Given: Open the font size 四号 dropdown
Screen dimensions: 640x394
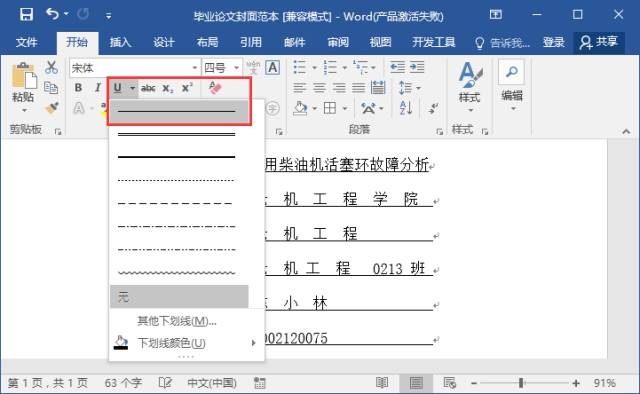Looking at the screenshot, I should [x=236, y=68].
